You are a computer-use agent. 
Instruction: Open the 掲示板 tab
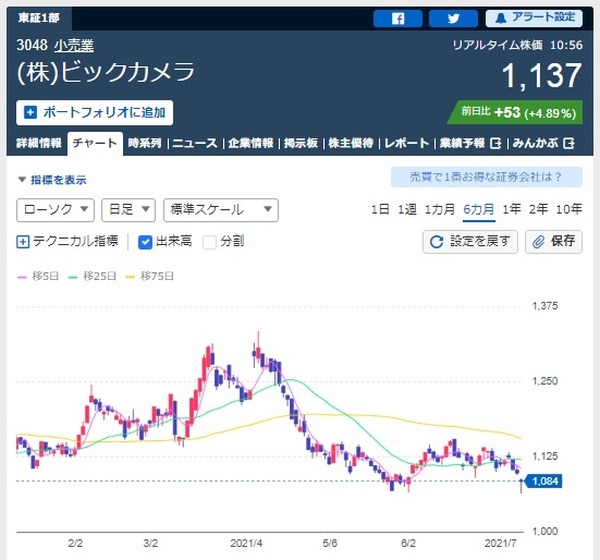[x=301, y=143]
